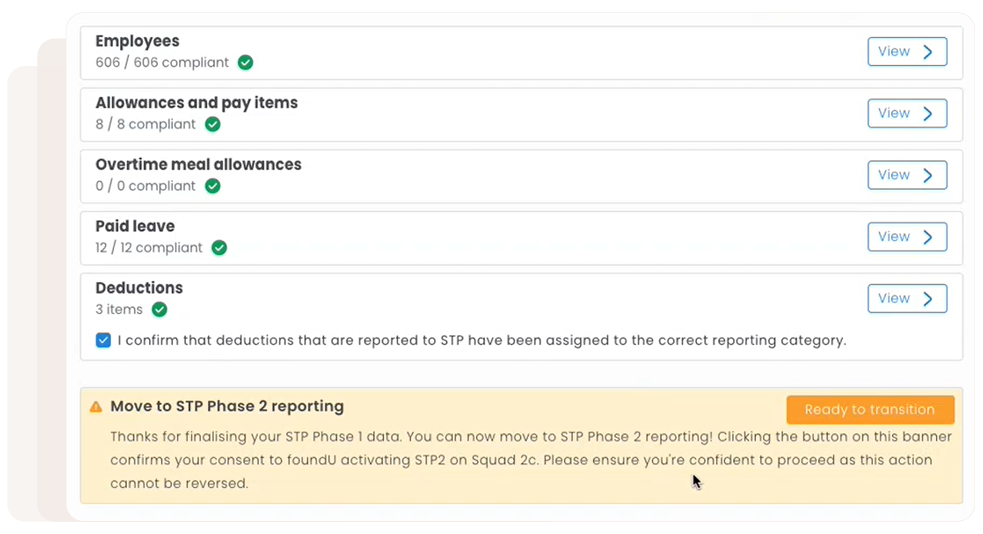This screenshot has height=534, width=983.
Task: Expand Employees using its chevron arrow
Action: coord(928,52)
